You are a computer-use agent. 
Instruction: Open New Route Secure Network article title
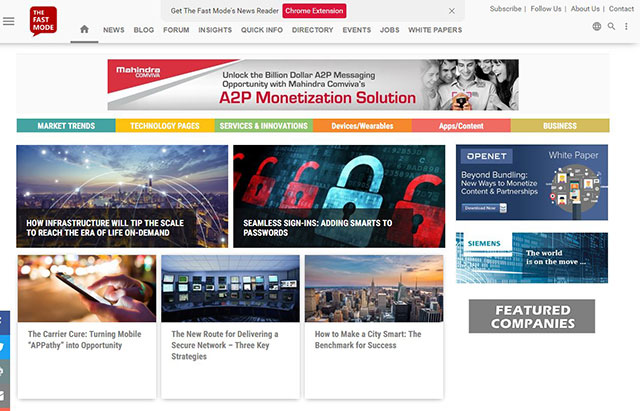pyautogui.click(x=225, y=345)
